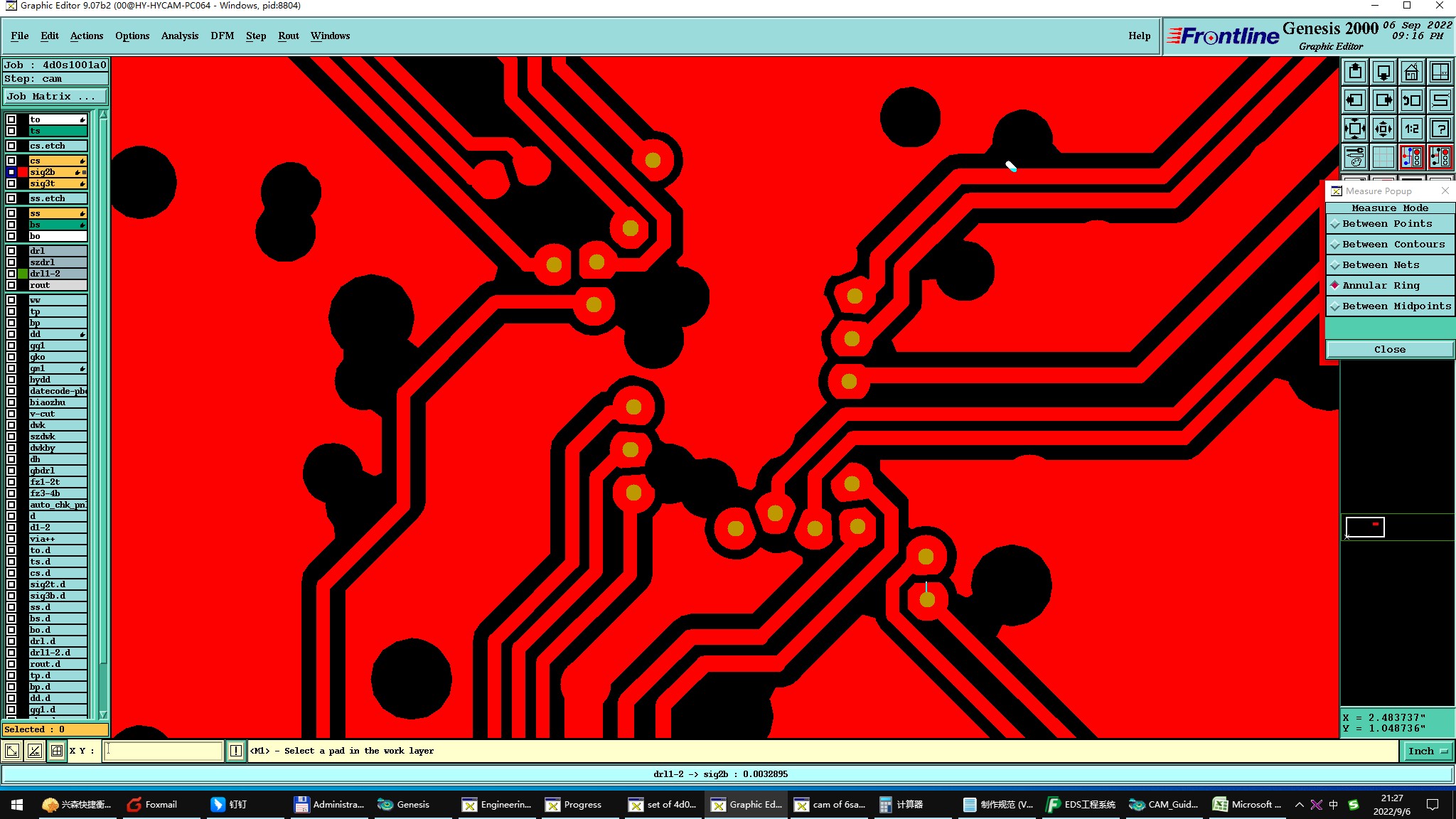Click the diagonal arrow coordinate mode icon

click(12, 751)
